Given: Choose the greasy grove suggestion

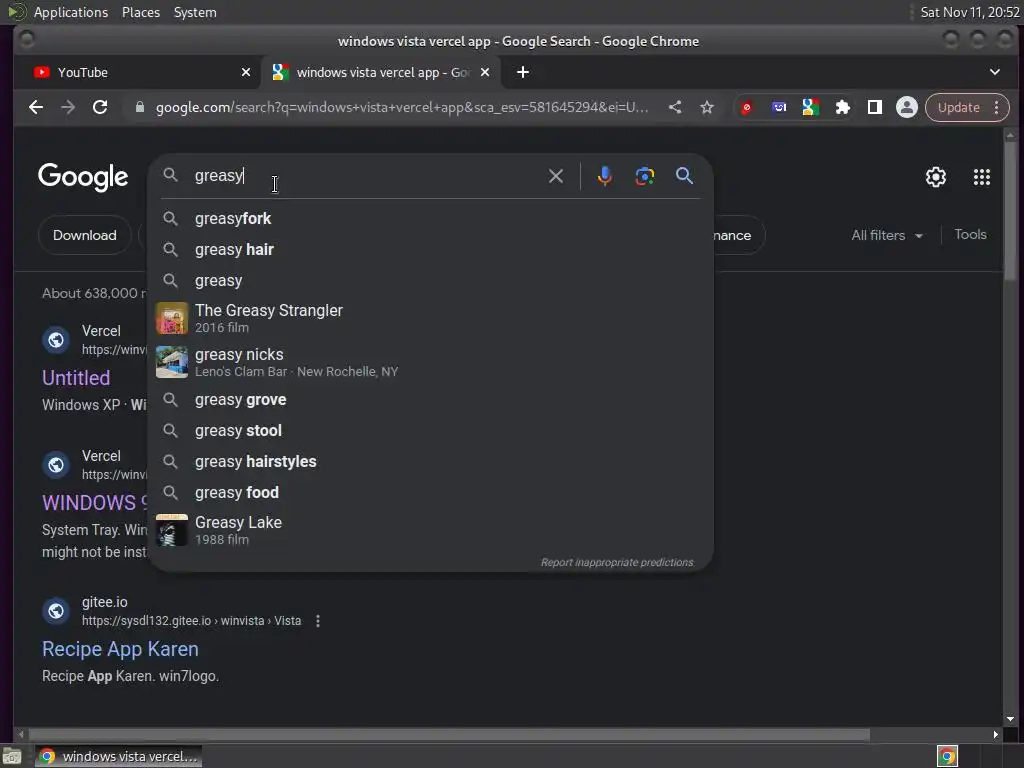Looking at the screenshot, I should pyautogui.click(x=431, y=400).
